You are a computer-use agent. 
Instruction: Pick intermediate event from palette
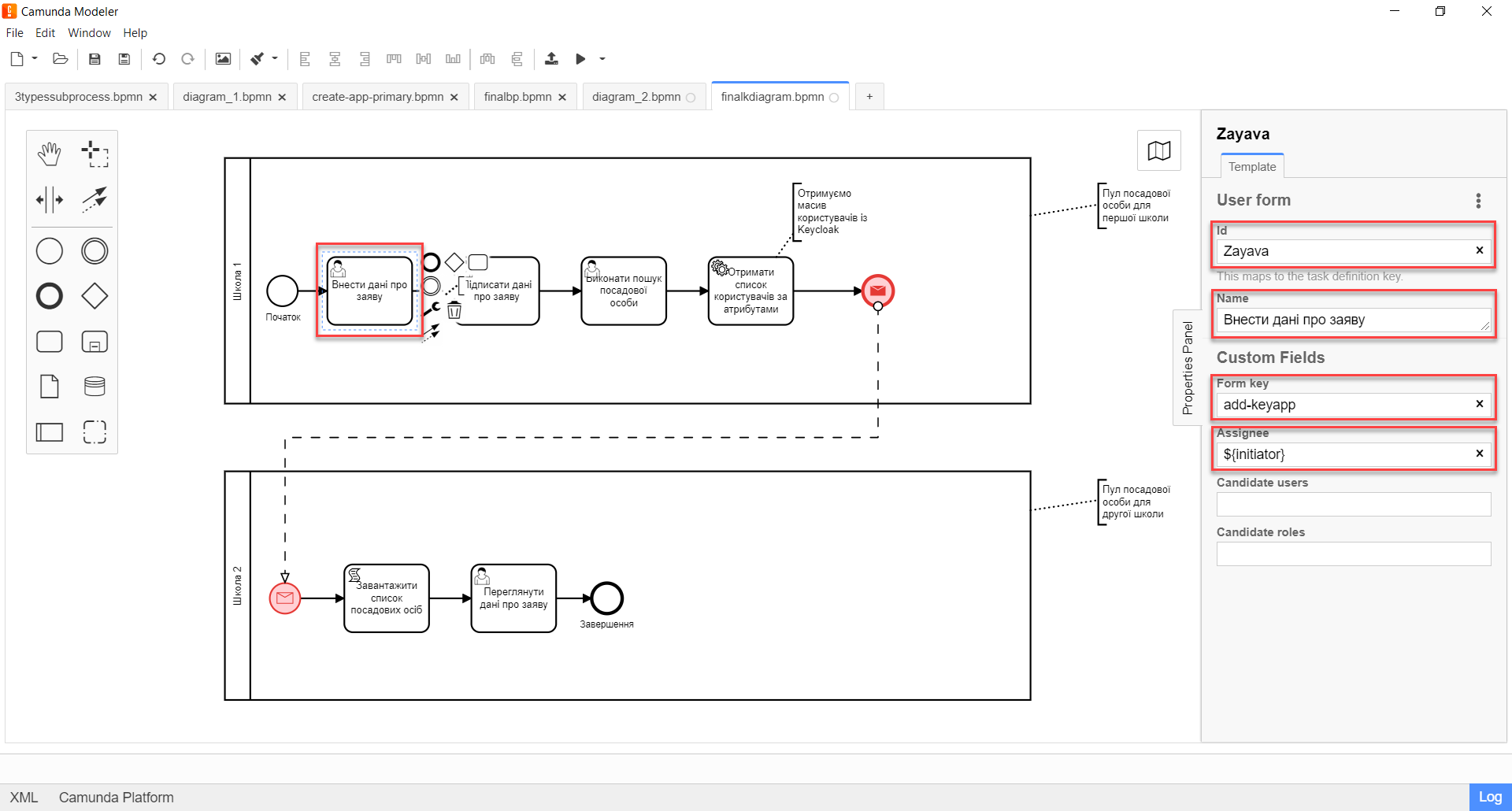[x=94, y=251]
